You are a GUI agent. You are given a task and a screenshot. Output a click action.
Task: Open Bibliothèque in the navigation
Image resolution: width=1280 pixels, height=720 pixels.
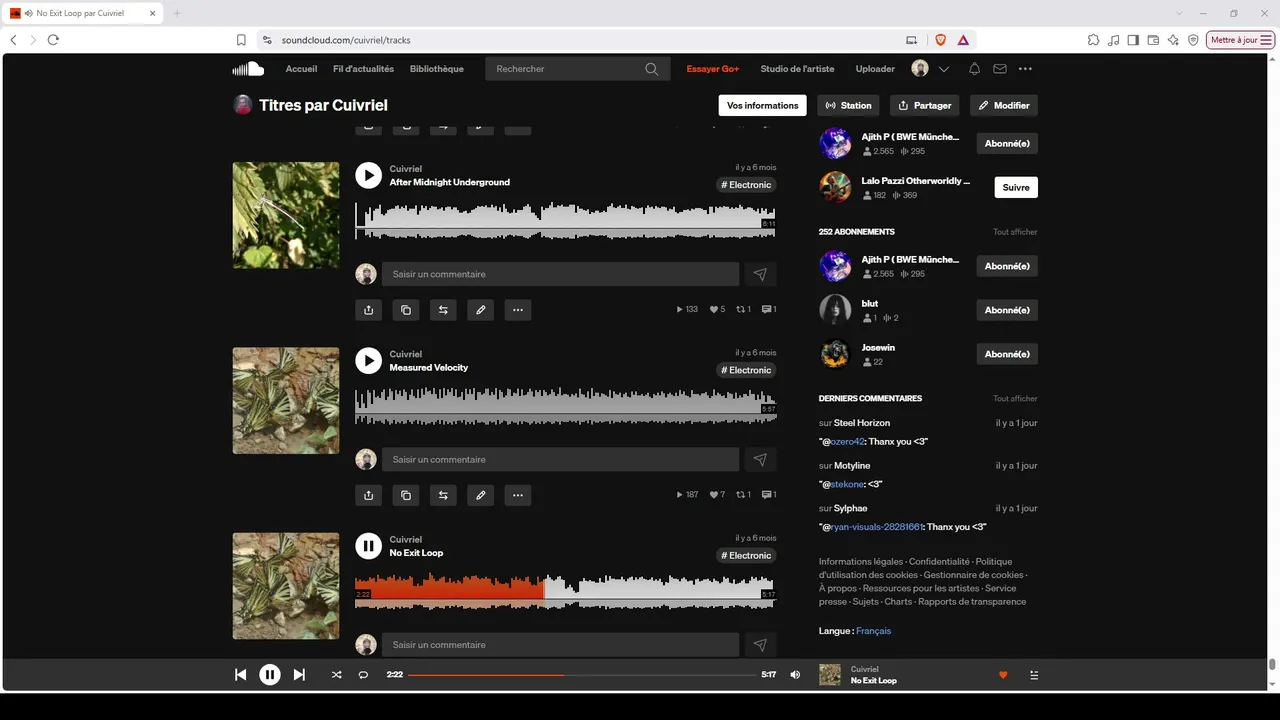pyautogui.click(x=437, y=69)
